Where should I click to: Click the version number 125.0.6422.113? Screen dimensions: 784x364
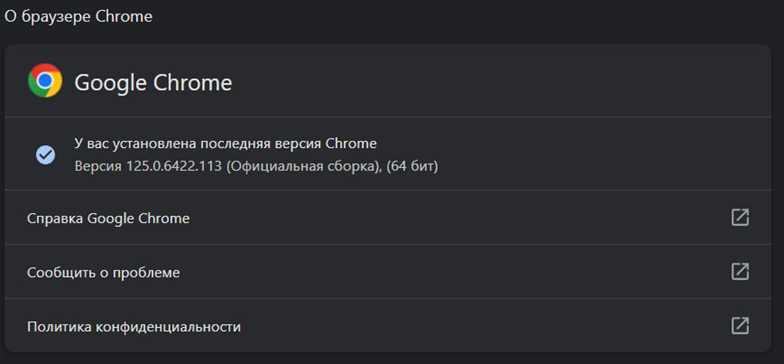pyautogui.click(x=173, y=166)
